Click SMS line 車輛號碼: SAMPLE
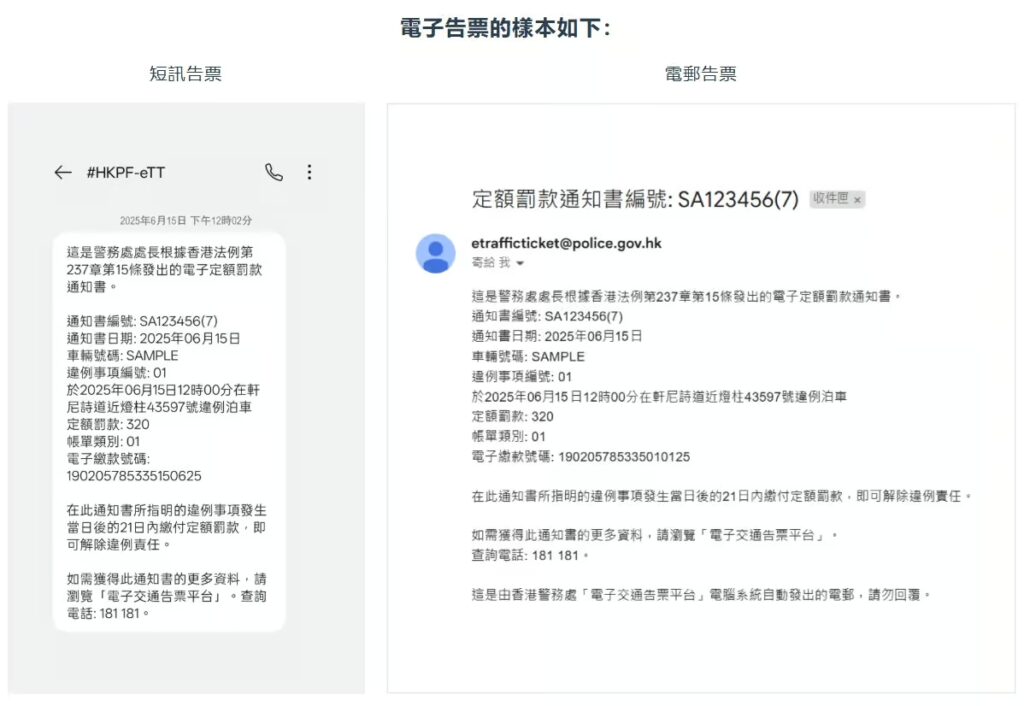The image size is (1024, 706). pyautogui.click(x=122, y=356)
